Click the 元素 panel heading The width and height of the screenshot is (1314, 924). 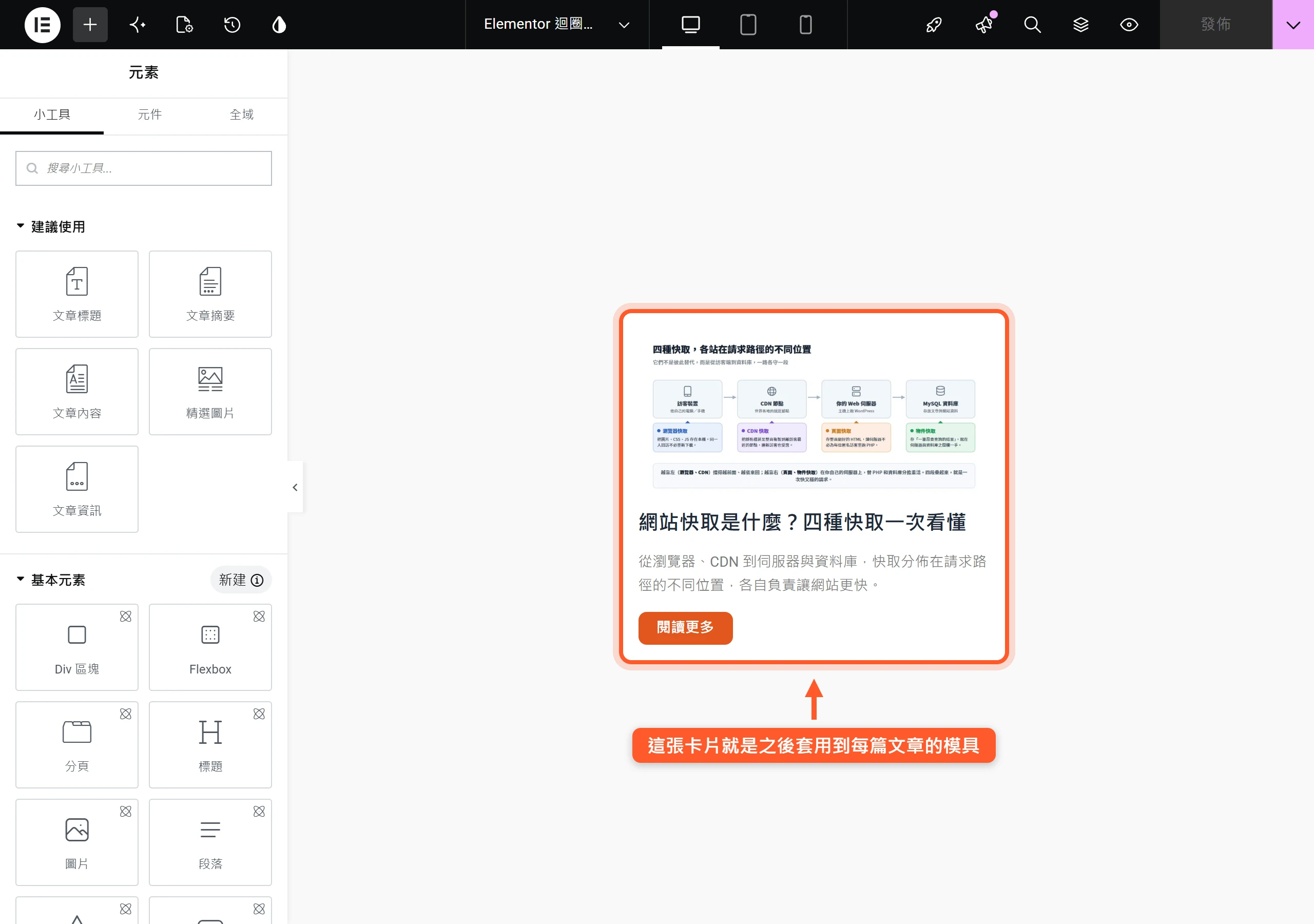144,73
